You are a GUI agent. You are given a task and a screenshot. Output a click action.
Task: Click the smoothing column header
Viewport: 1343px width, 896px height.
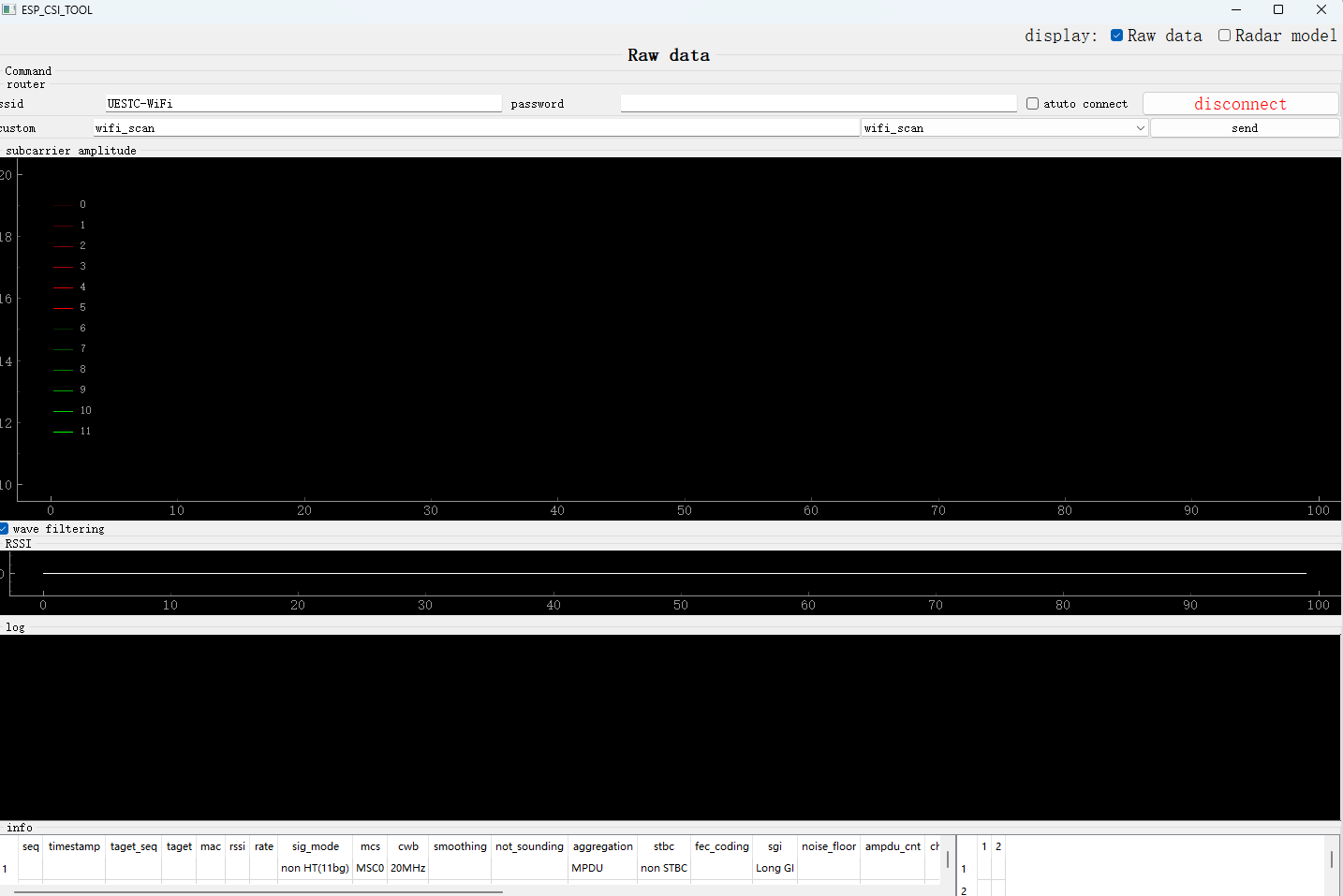point(460,846)
